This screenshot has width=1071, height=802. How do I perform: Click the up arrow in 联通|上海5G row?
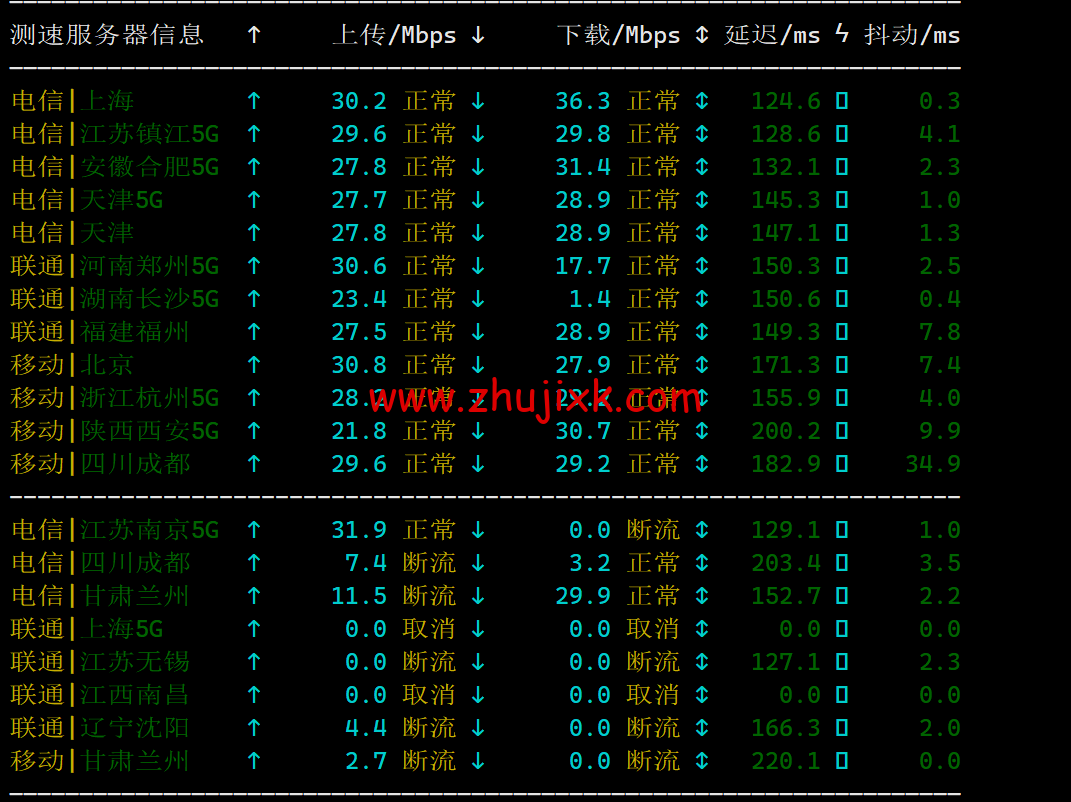pos(254,629)
